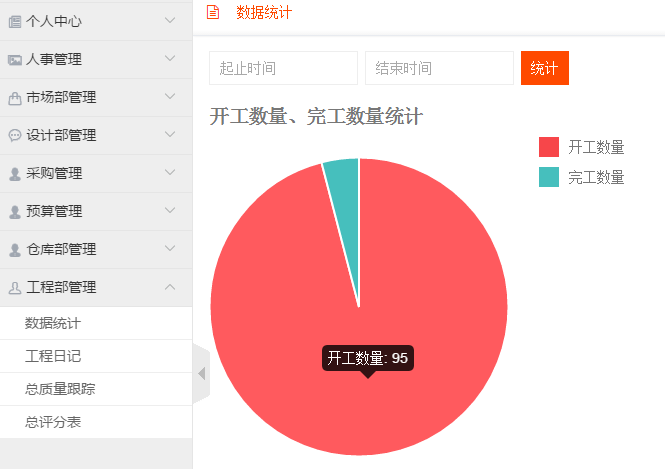Click the 市场部管理 bag icon
The width and height of the screenshot is (665, 469).
pos(14,98)
